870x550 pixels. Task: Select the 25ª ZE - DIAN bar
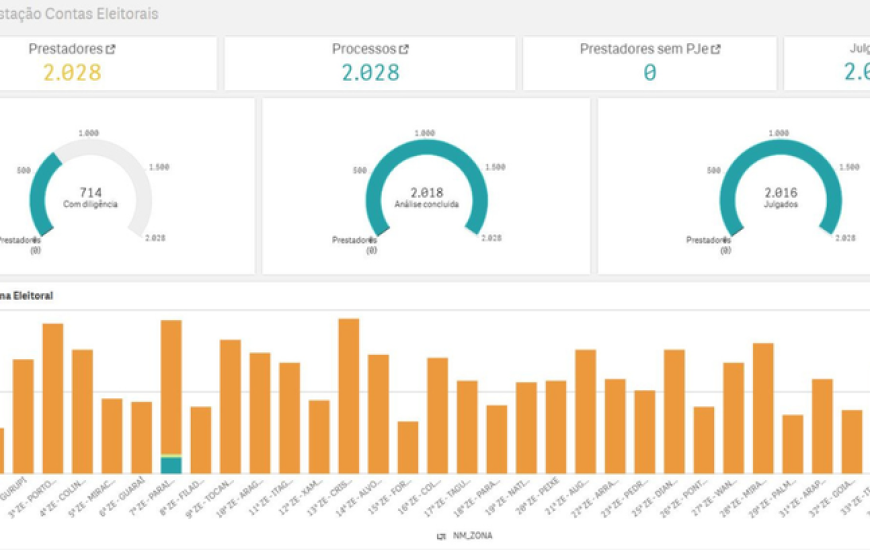tap(674, 410)
